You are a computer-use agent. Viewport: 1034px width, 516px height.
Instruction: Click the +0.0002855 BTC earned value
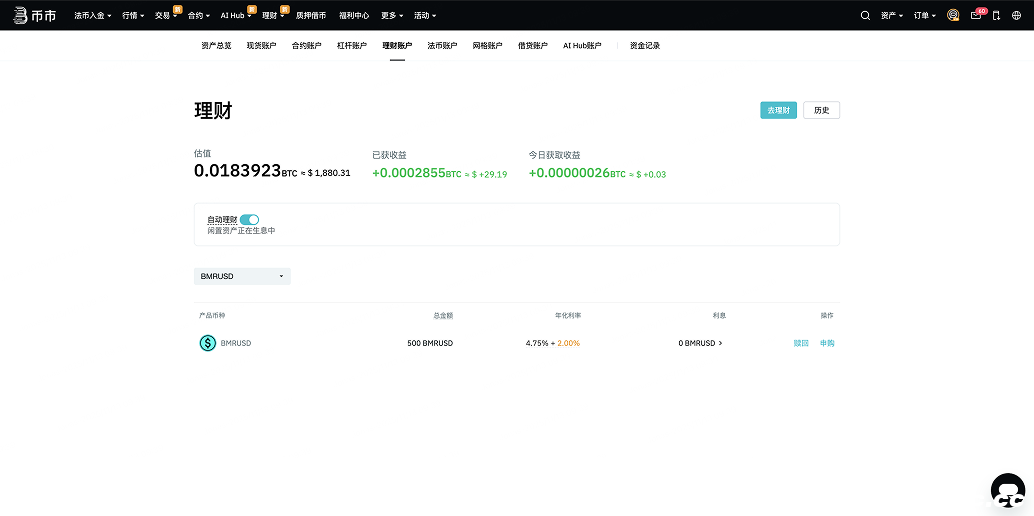click(x=417, y=173)
